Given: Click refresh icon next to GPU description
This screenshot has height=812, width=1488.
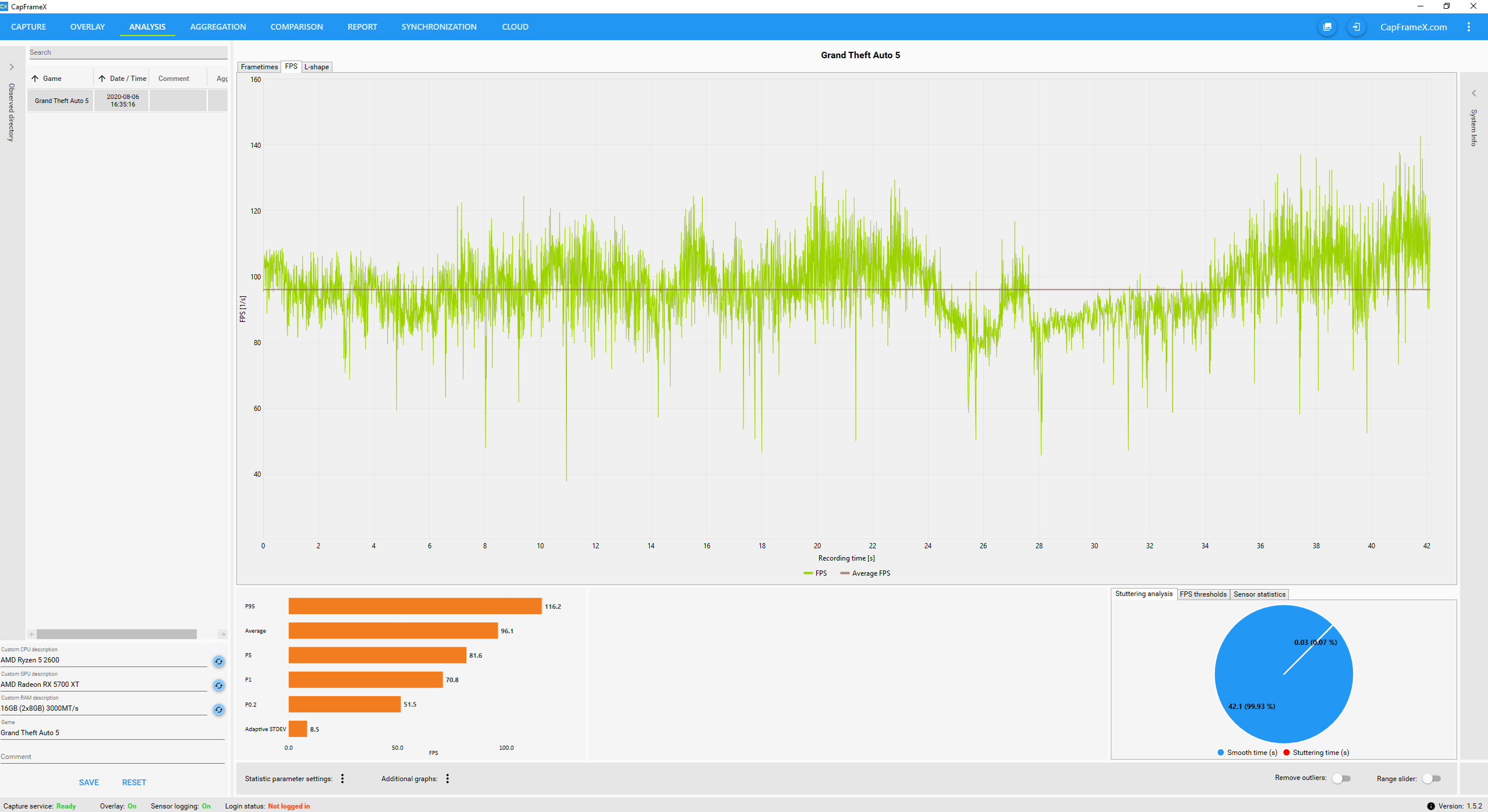Looking at the screenshot, I should [219, 686].
